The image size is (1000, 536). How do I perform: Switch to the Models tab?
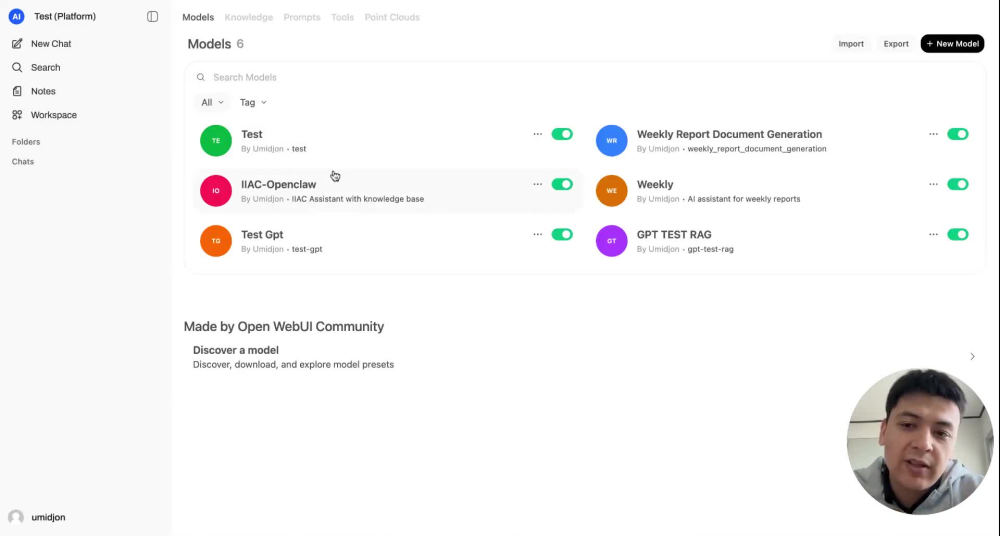(198, 17)
